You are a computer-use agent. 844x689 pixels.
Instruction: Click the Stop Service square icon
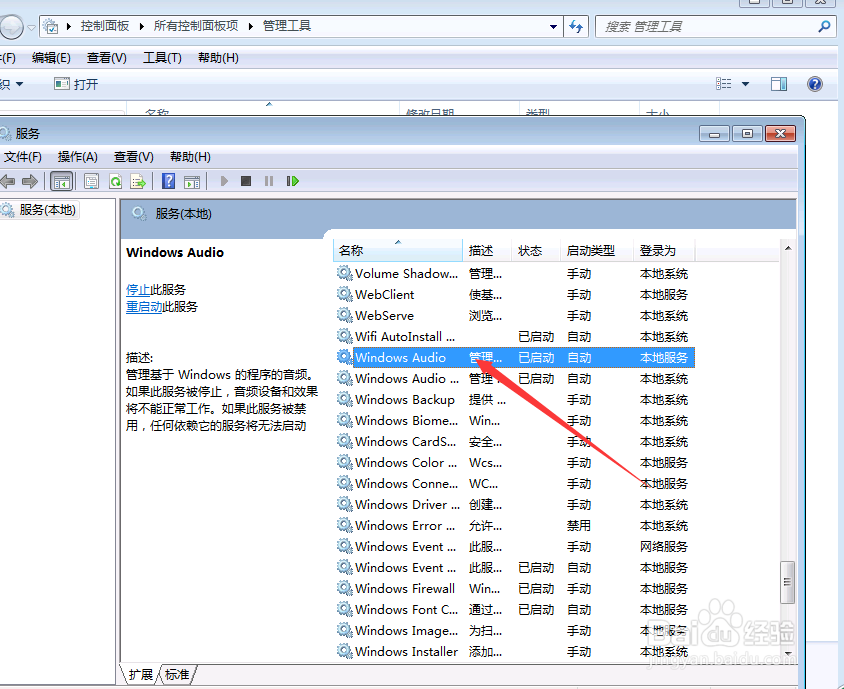(x=246, y=181)
